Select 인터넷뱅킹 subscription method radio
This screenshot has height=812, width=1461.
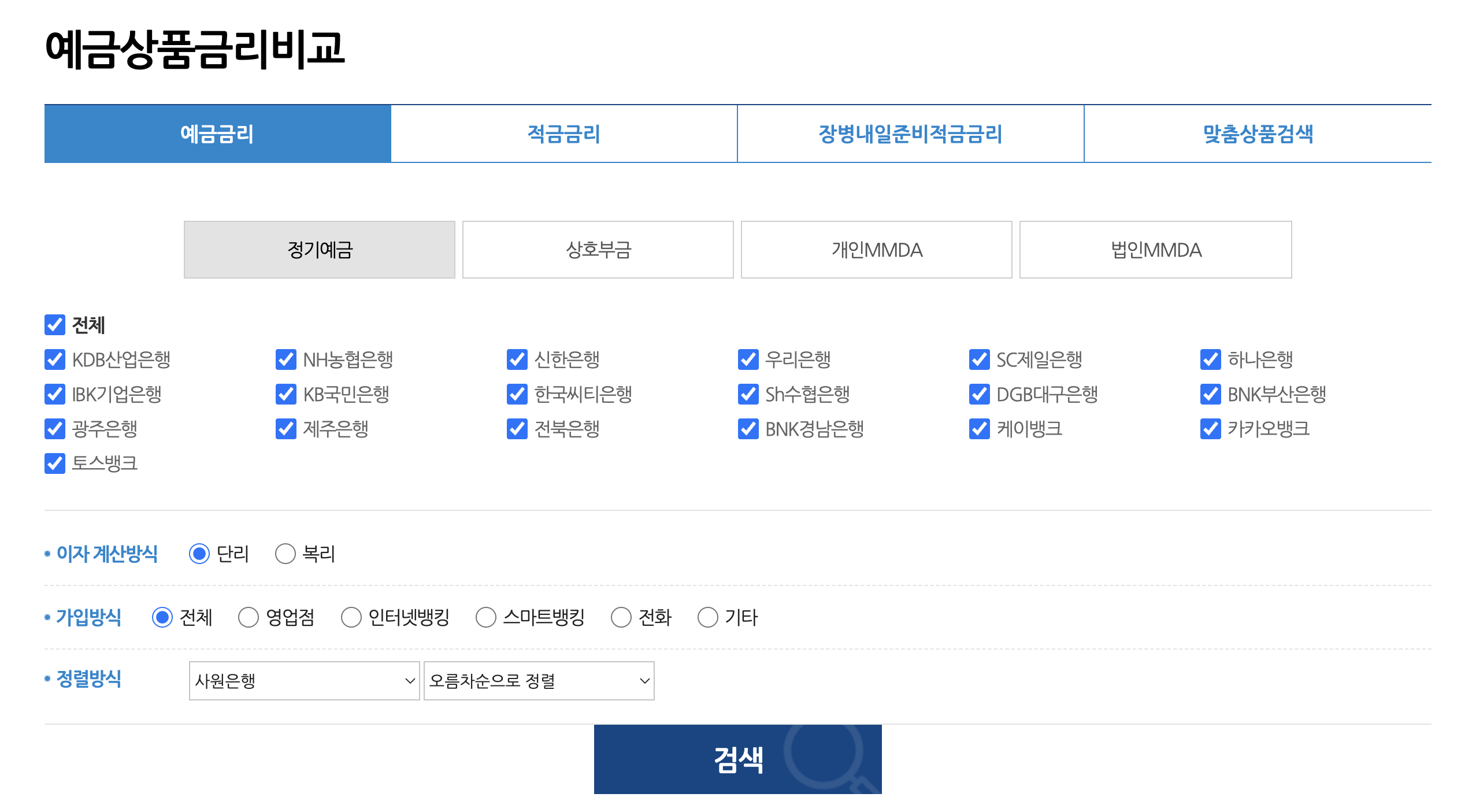point(351,617)
